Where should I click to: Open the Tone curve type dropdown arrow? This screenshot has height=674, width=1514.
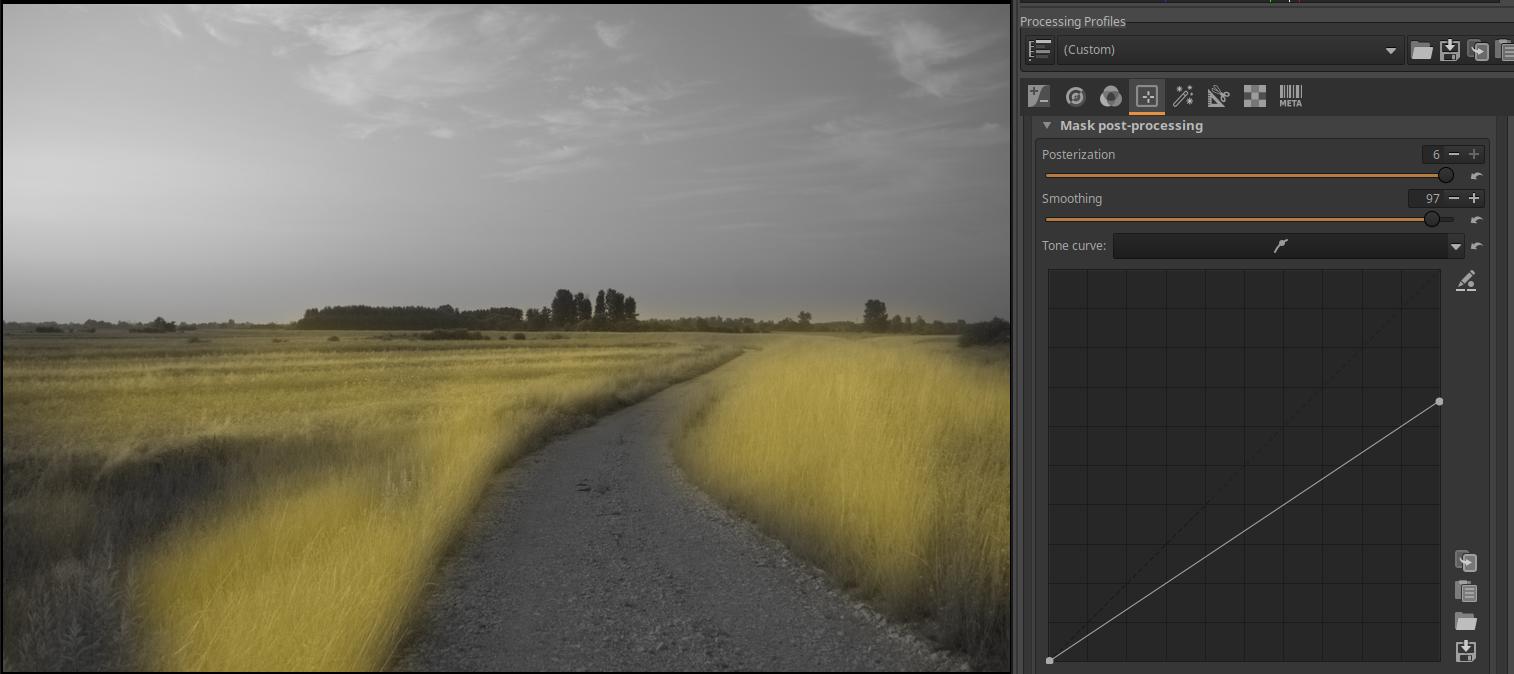[1455, 246]
